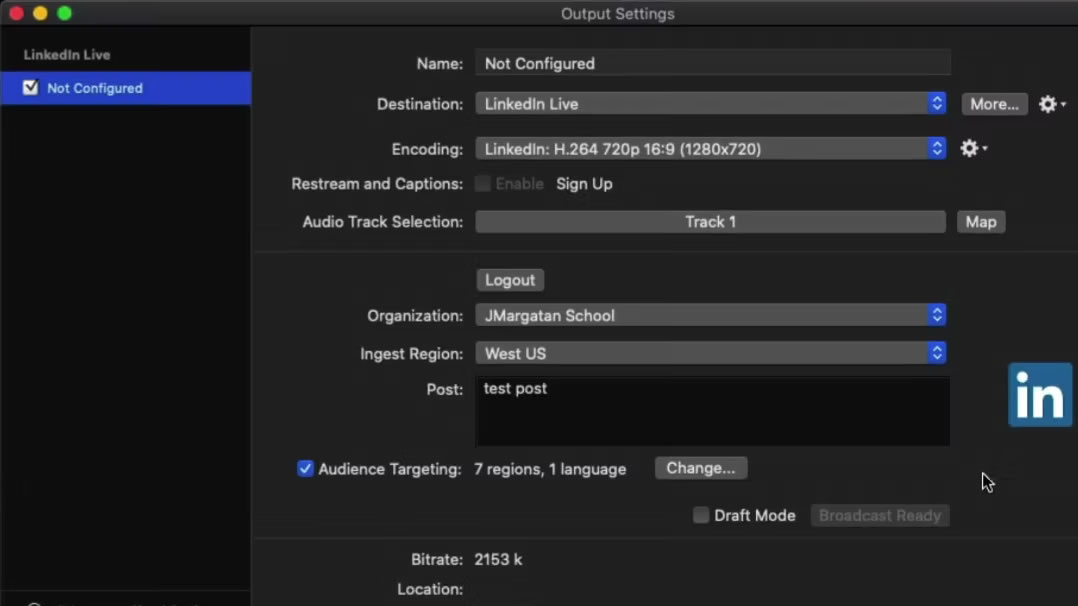Viewport: 1078px width, 606px height.
Task: Open the destination gear settings menu
Action: [1052, 104]
